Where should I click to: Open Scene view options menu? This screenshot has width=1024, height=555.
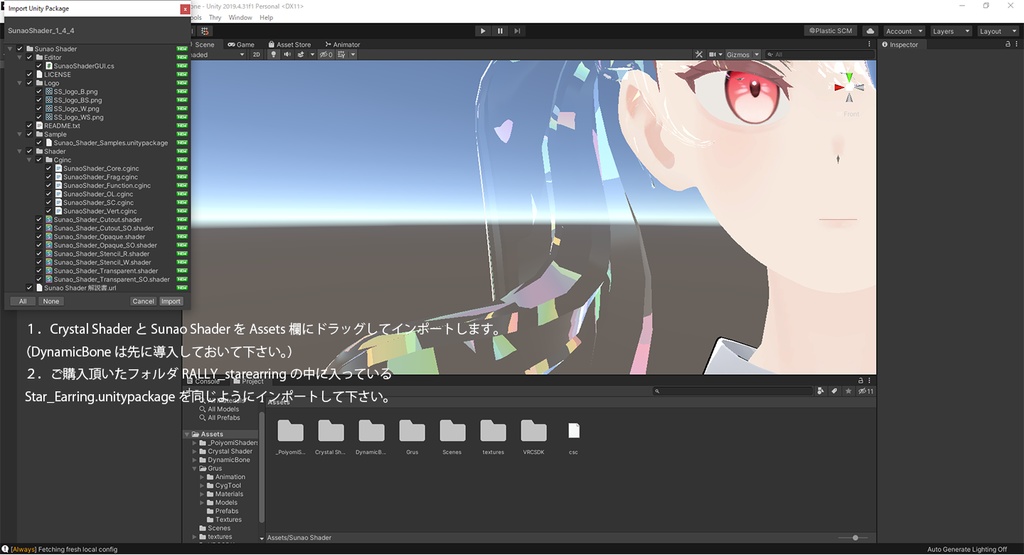pos(869,44)
